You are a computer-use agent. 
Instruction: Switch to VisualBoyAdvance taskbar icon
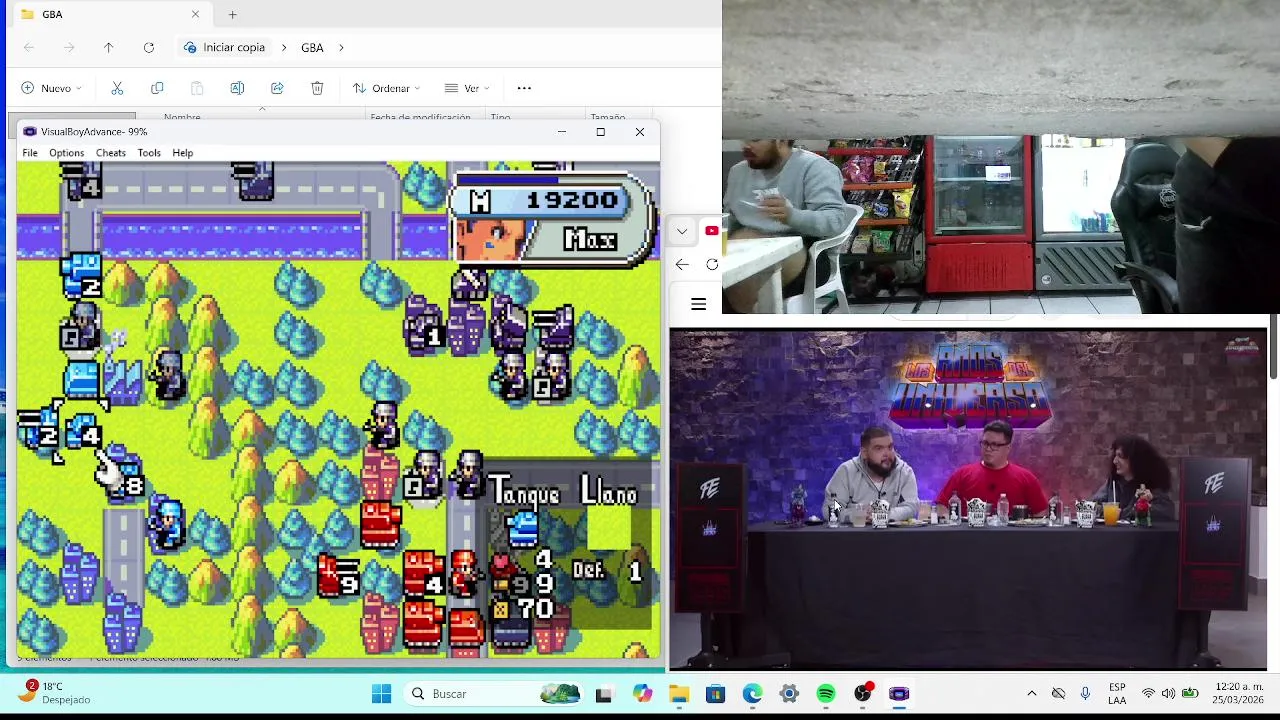click(899, 694)
